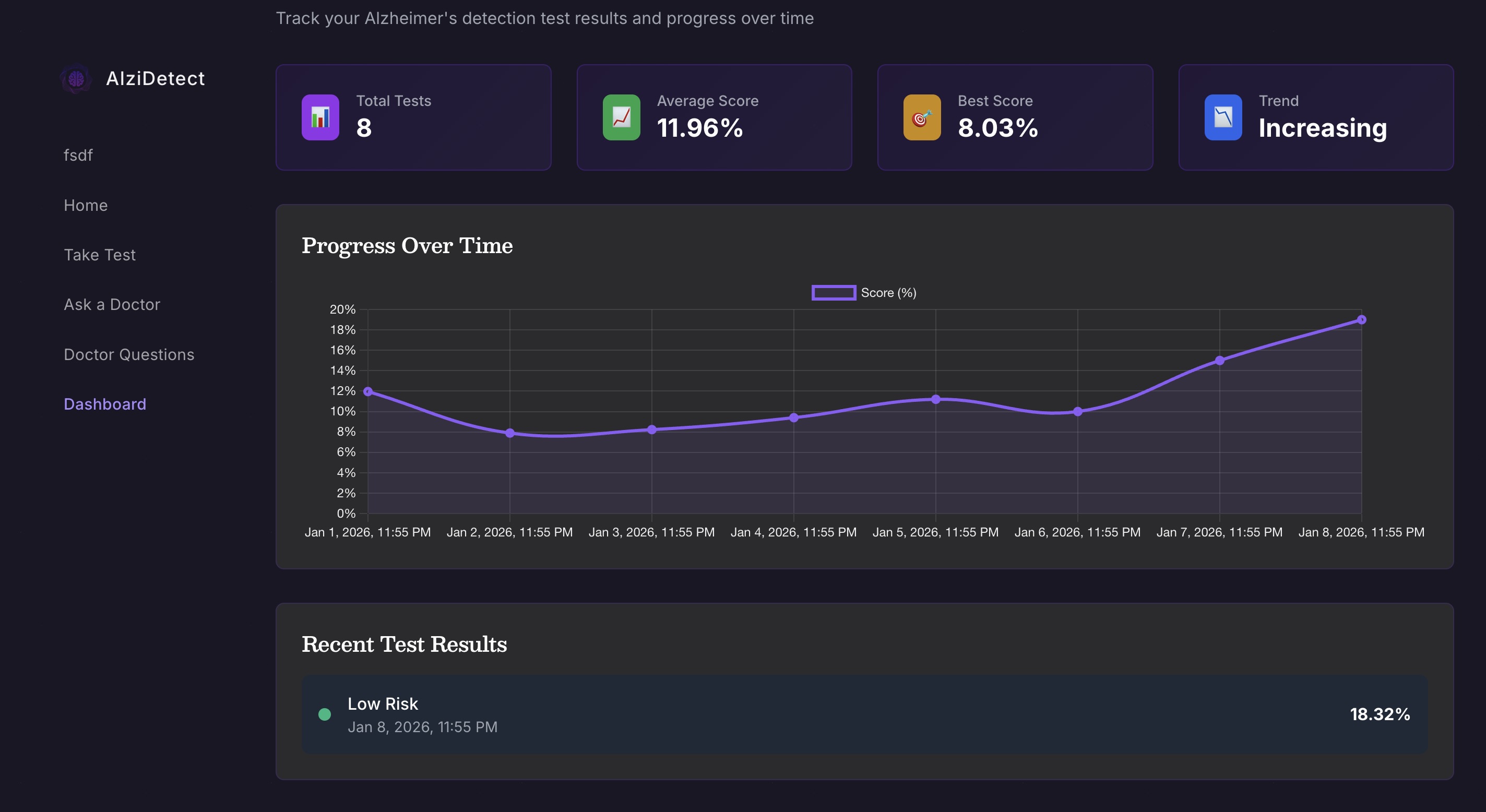The height and width of the screenshot is (812, 1486).
Task: Click the Average Score line graph icon
Action: (621, 117)
